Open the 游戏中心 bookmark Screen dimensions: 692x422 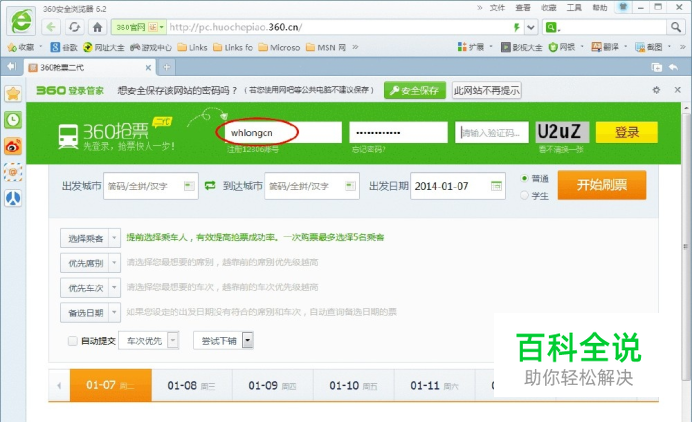pyautogui.click(x=151, y=47)
